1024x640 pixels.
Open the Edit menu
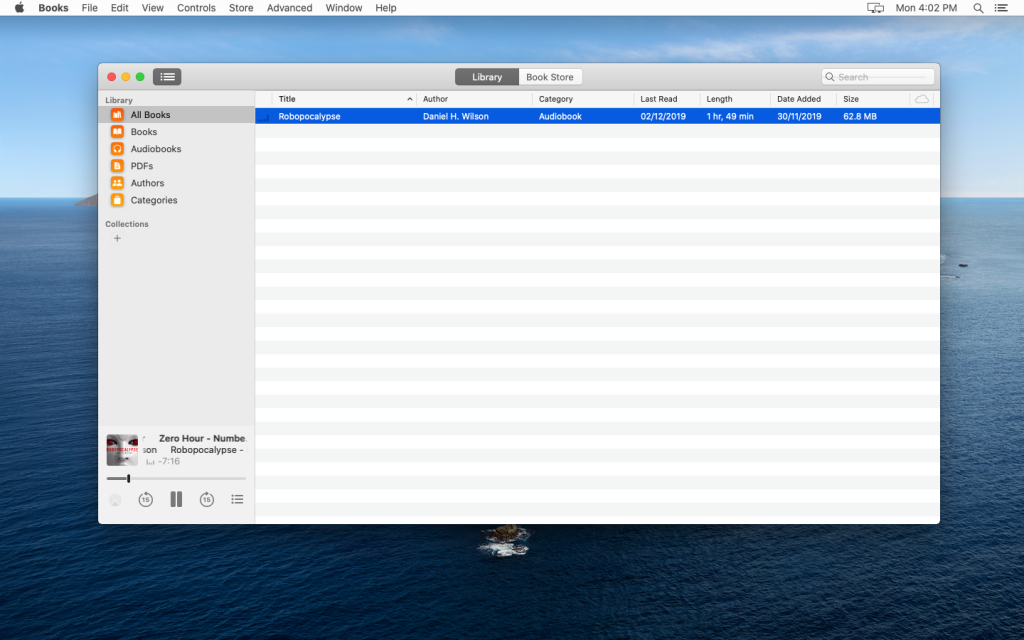(120, 8)
